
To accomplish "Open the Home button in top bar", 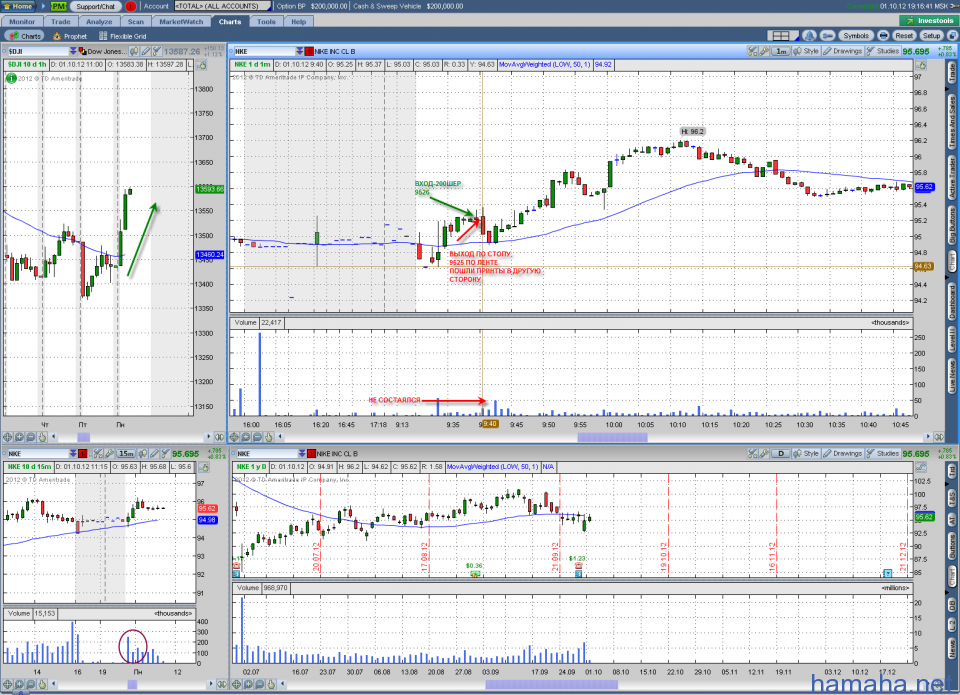I will coord(20,6).
